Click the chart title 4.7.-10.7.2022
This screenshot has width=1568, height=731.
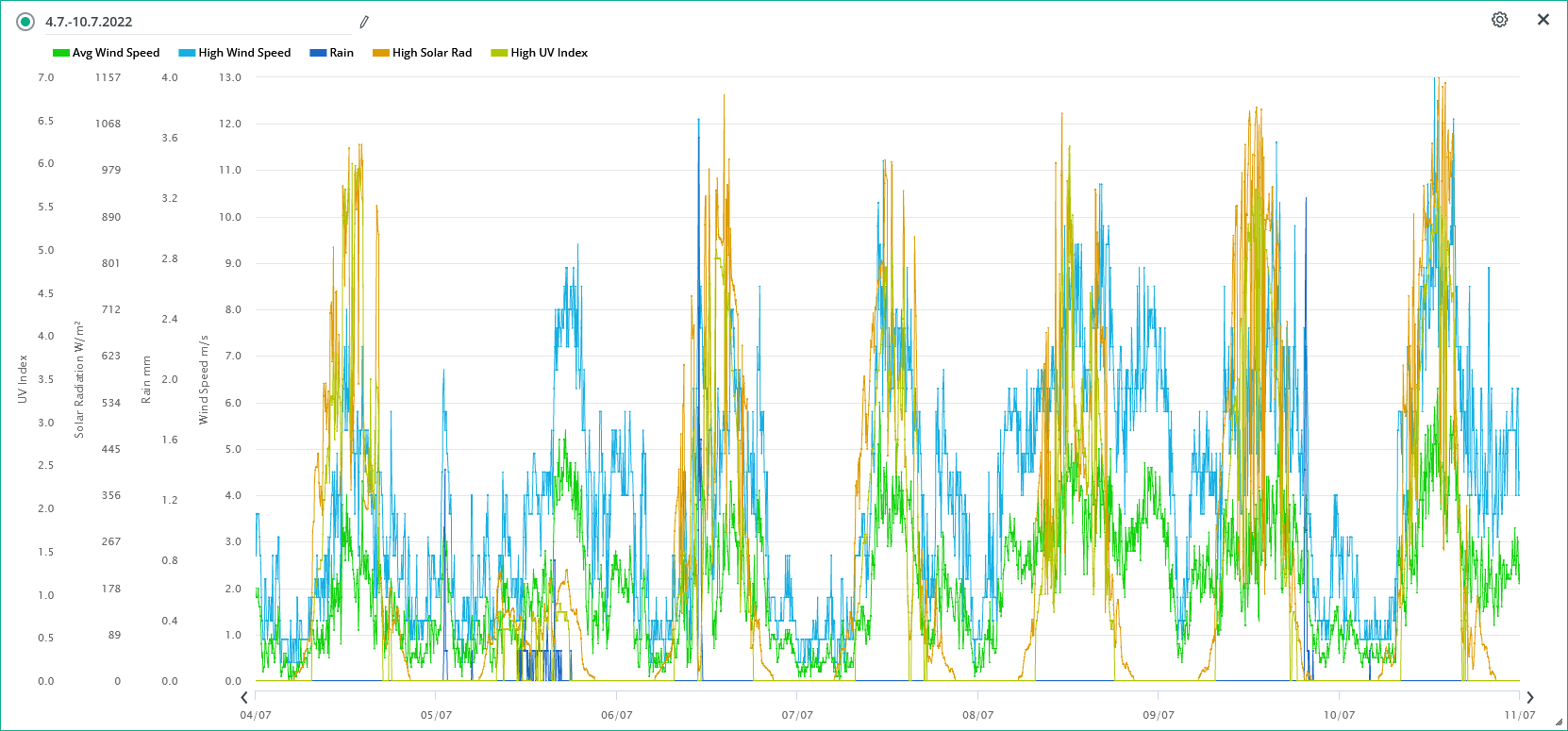(x=89, y=22)
